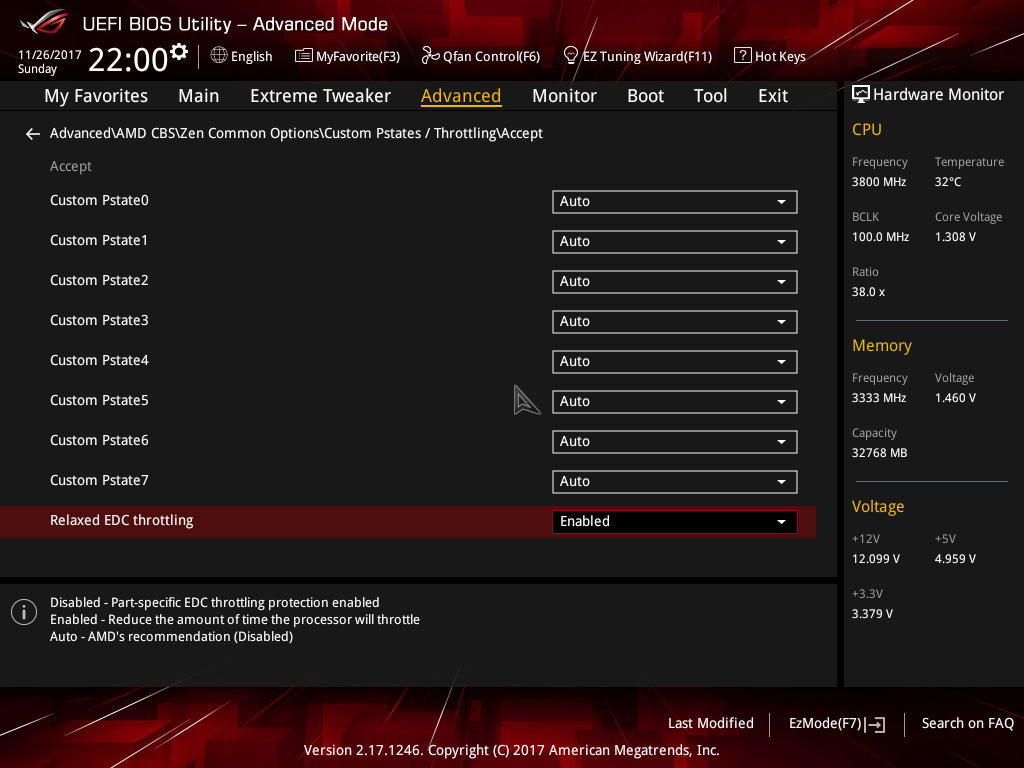Click the info icon beside help text
Image resolution: width=1024 pixels, height=768 pixels.
[24, 612]
